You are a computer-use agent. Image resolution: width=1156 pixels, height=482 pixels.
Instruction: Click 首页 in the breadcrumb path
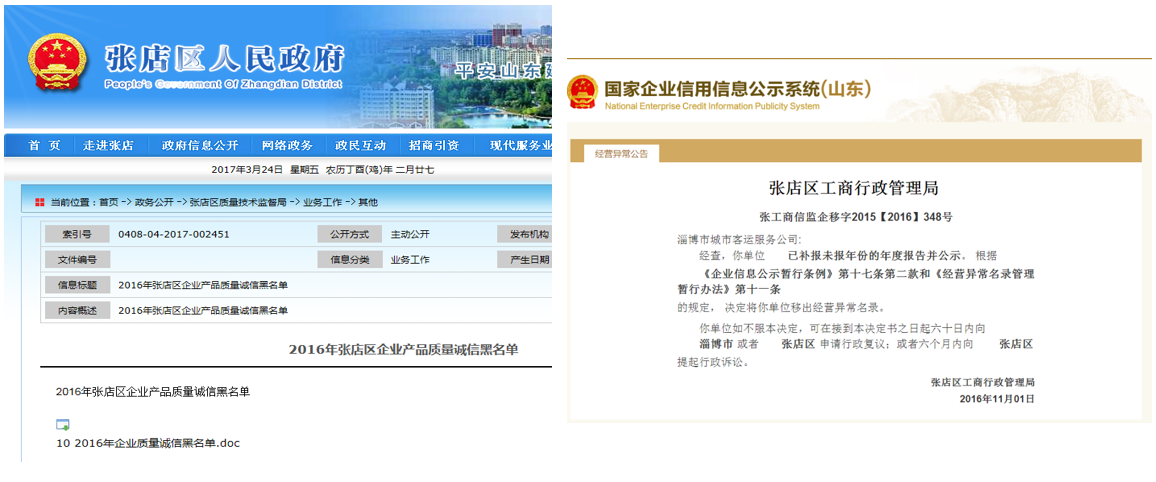coord(108,202)
